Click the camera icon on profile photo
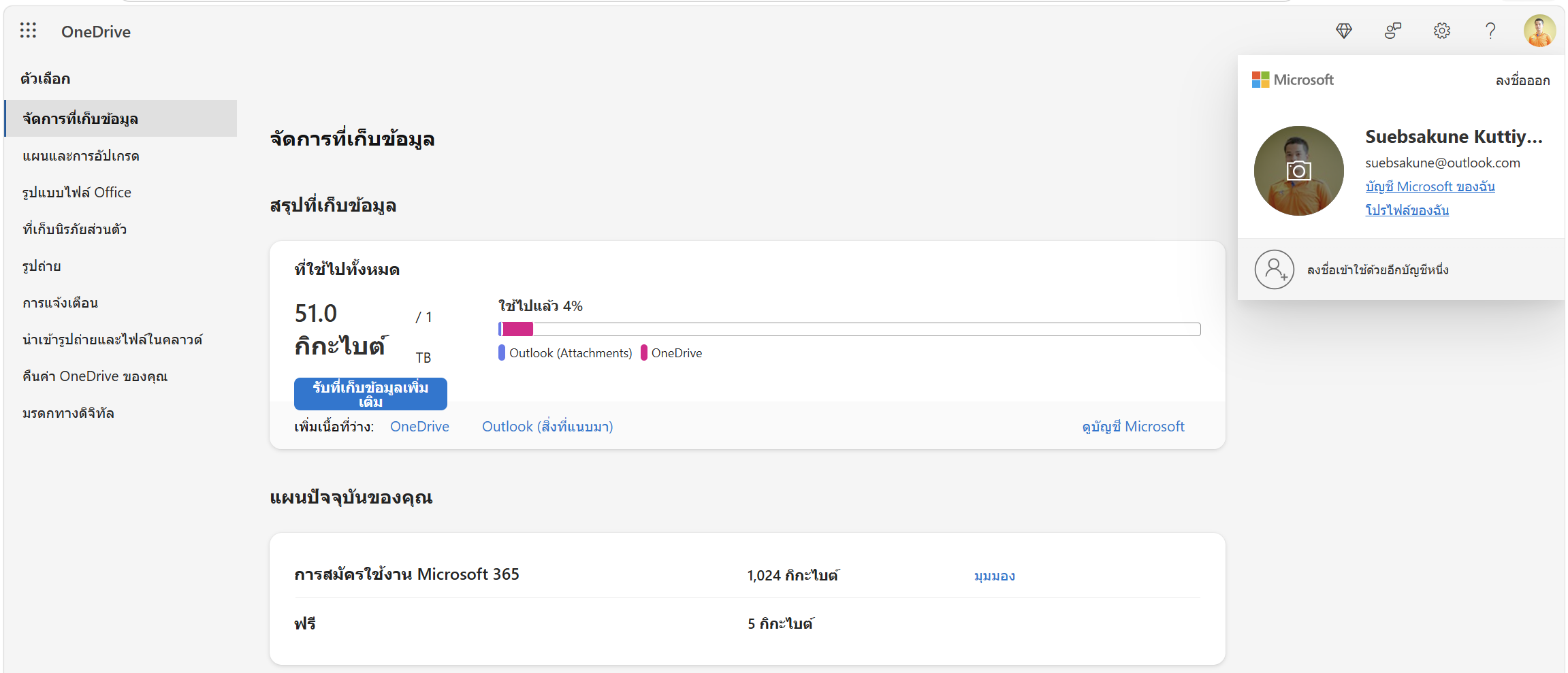Screen dimensions: 1568x673 [x=1298, y=171]
